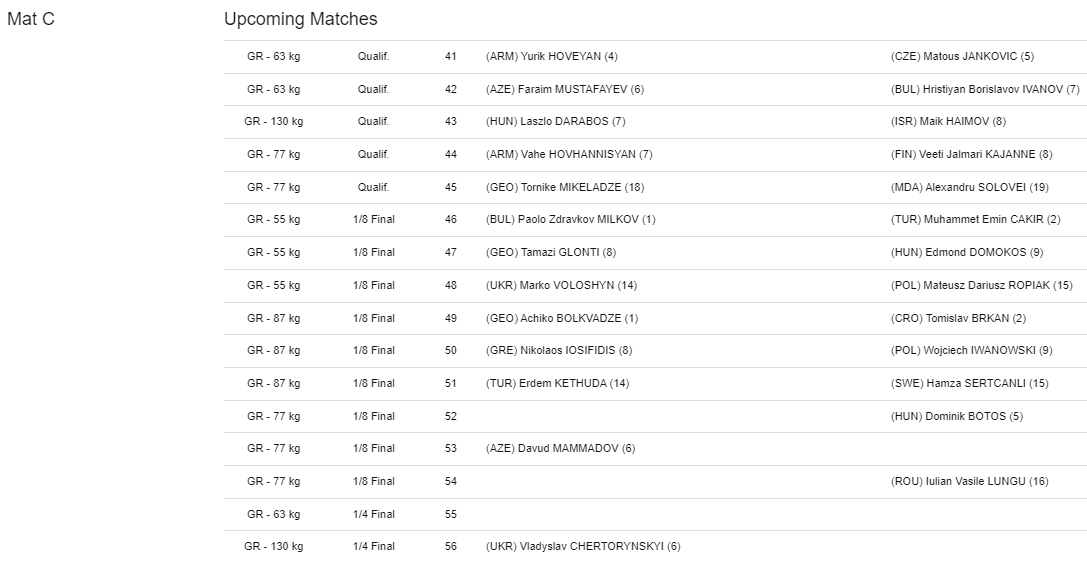Click Laszlo DARABOS in GR 130 kg

click(555, 121)
